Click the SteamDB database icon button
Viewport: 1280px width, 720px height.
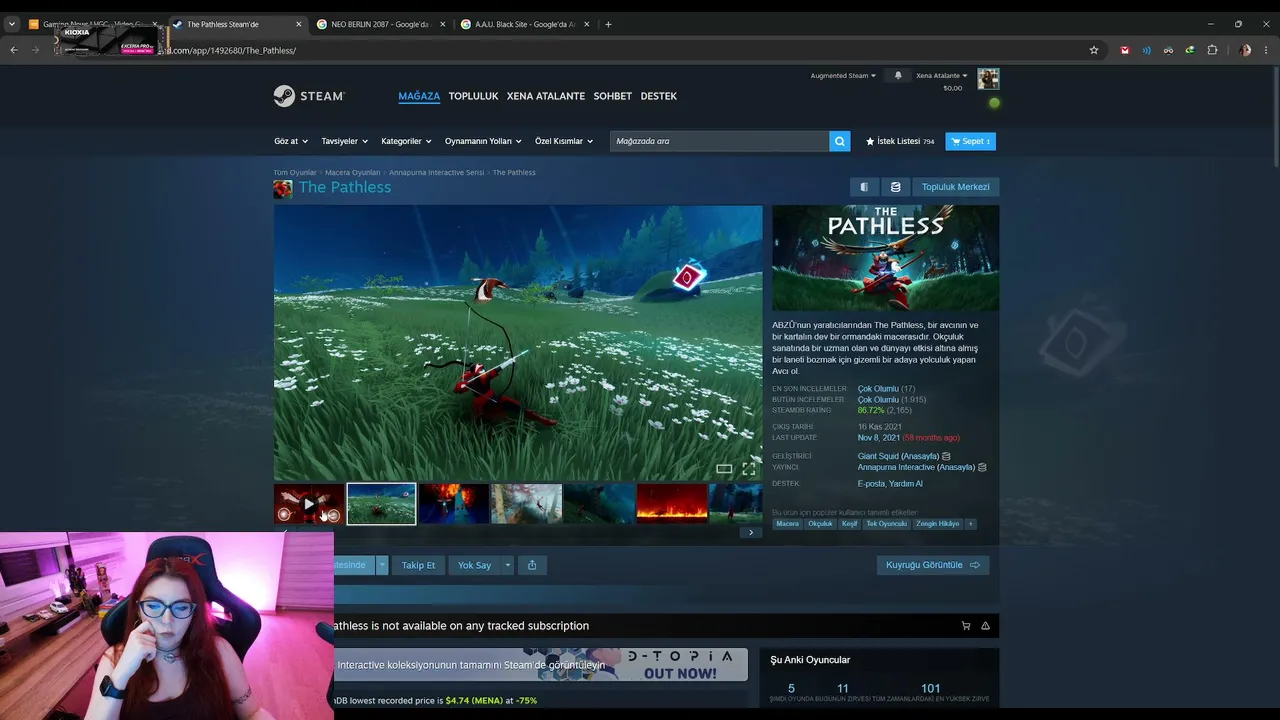click(x=895, y=187)
